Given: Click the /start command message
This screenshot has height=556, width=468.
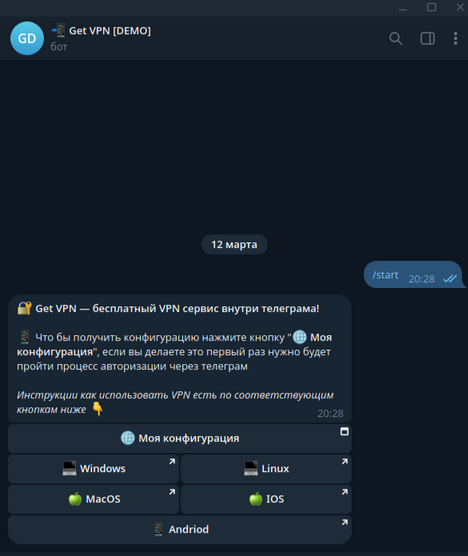Looking at the screenshot, I should click(413, 275).
